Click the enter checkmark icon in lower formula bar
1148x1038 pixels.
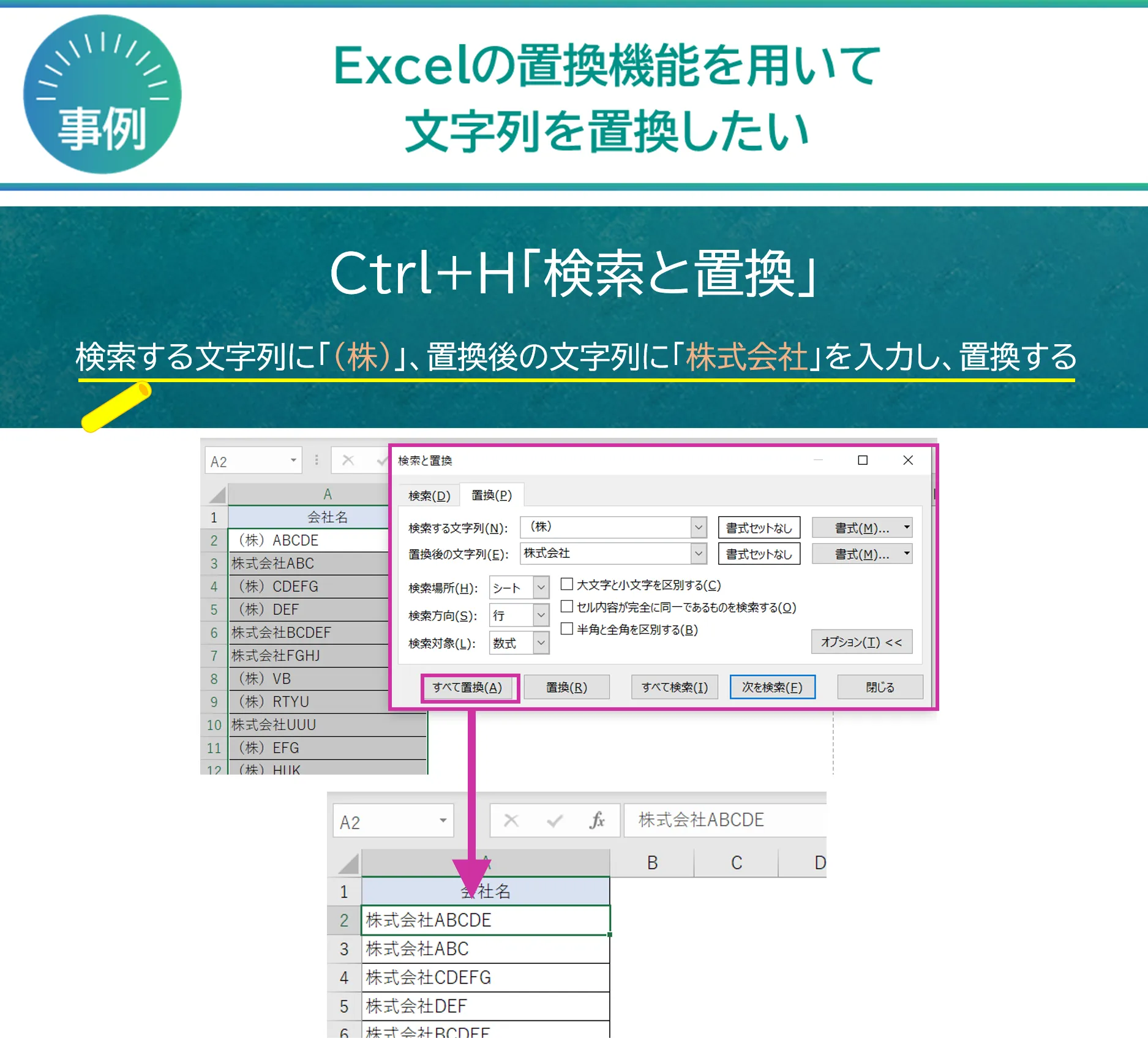pyautogui.click(x=555, y=820)
